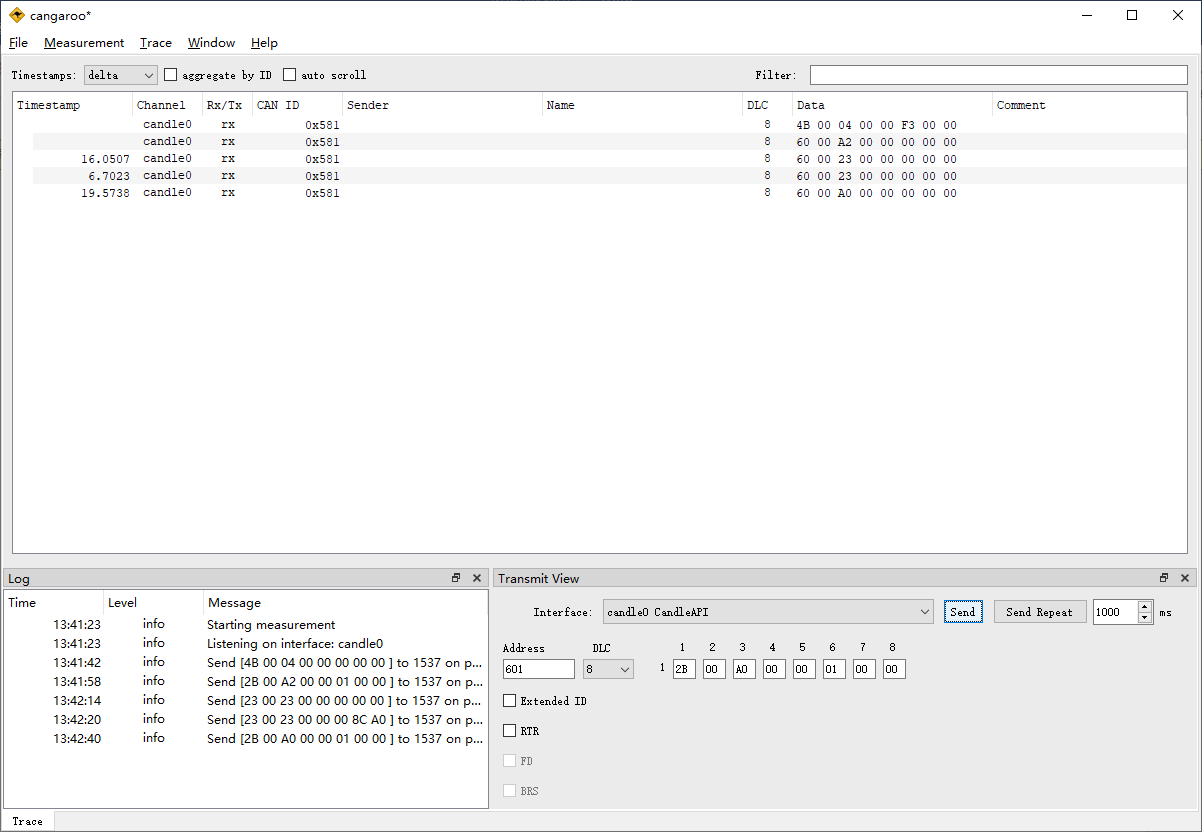Select data byte 8 field
This screenshot has height=832, width=1202.
point(894,669)
